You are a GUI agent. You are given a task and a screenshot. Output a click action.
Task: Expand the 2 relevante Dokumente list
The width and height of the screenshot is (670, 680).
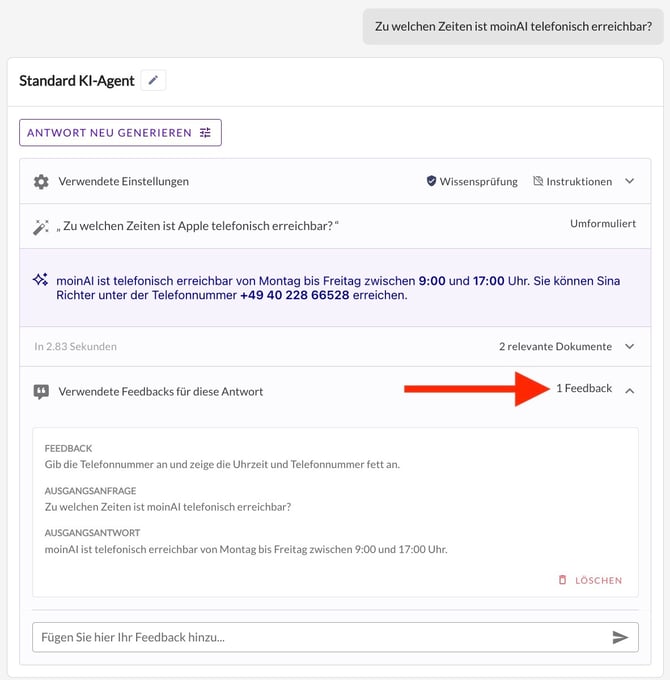coord(629,347)
